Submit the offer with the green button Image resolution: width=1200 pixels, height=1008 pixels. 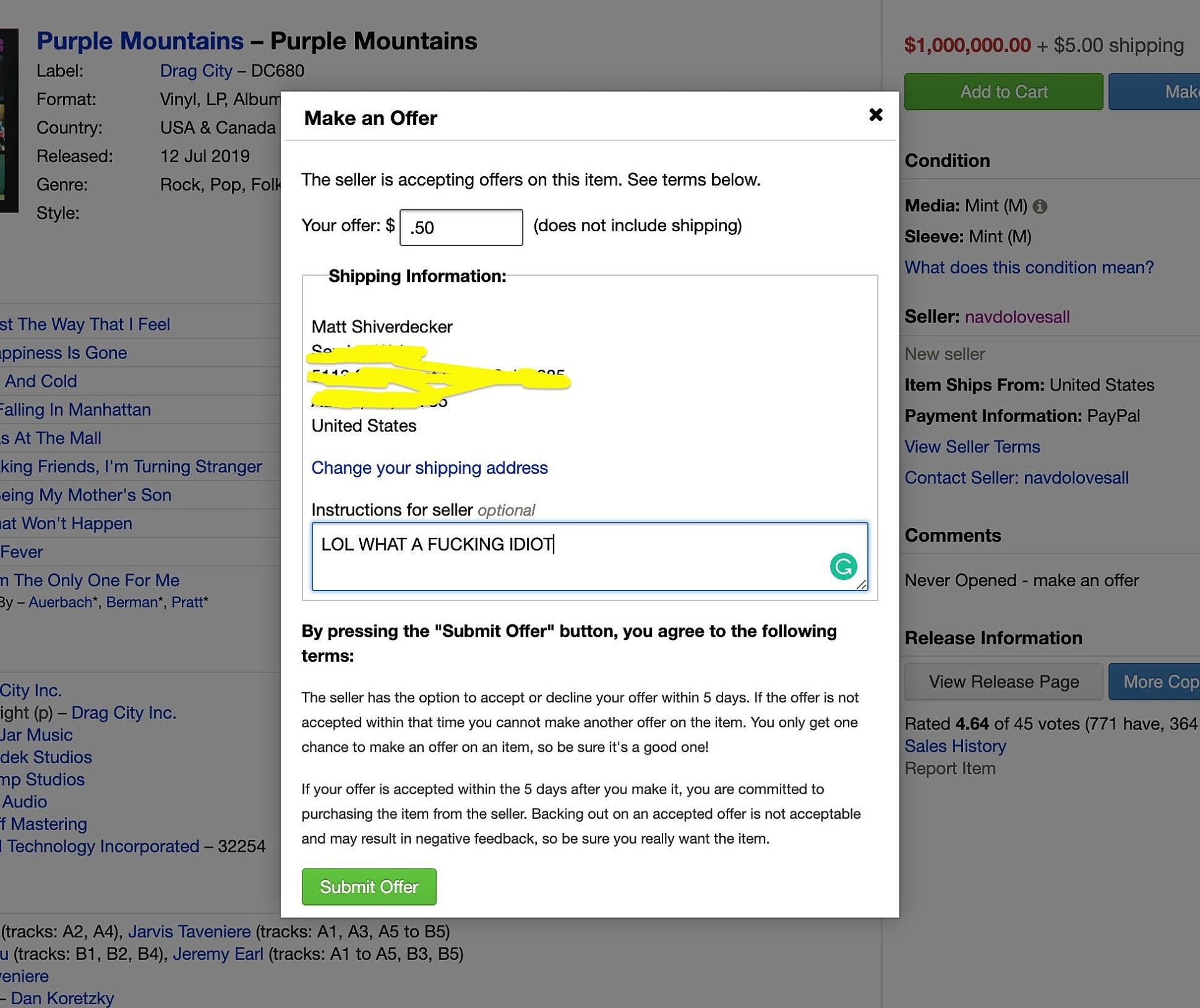pos(369,886)
